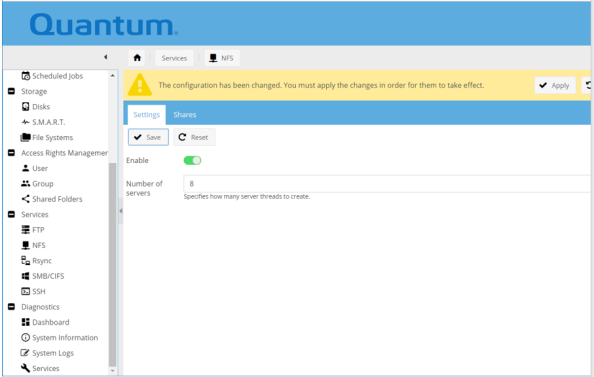
Task: Open Diagnostics Services wrench icon
Action: click(25, 368)
